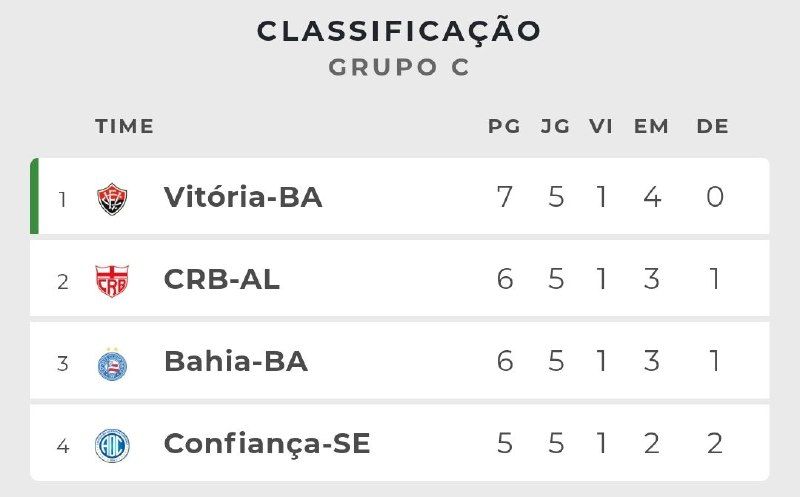Click the CRB-AL club crest
This screenshot has height=497, width=800.
(112, 281)
